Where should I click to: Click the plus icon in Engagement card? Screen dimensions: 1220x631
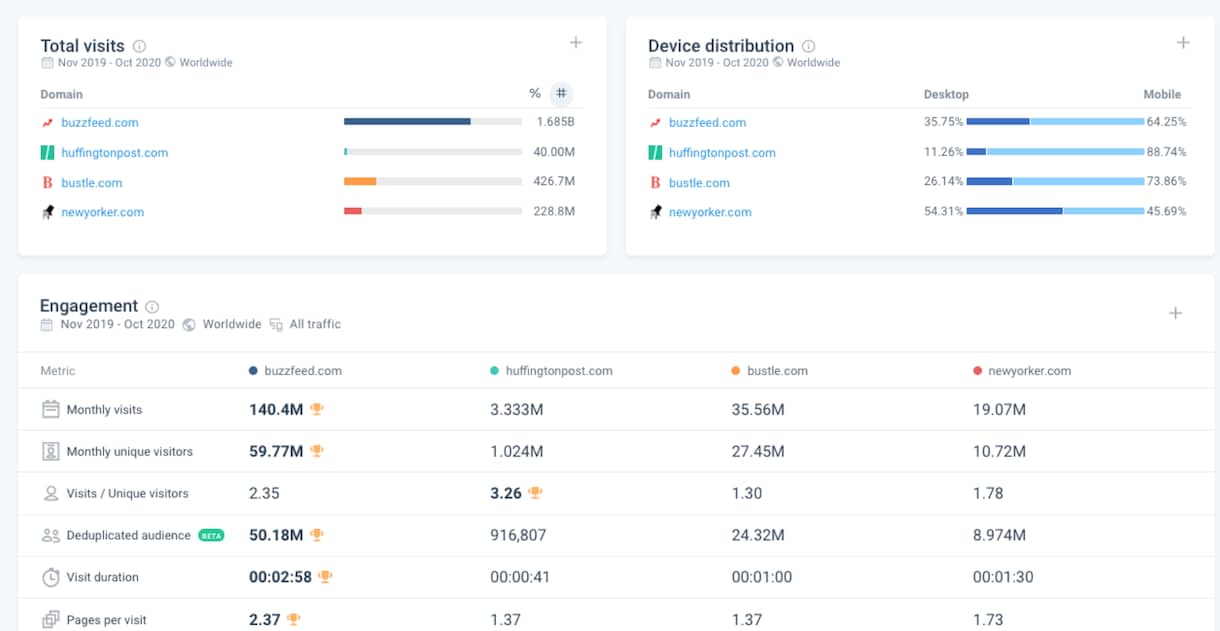point(1176,313)
